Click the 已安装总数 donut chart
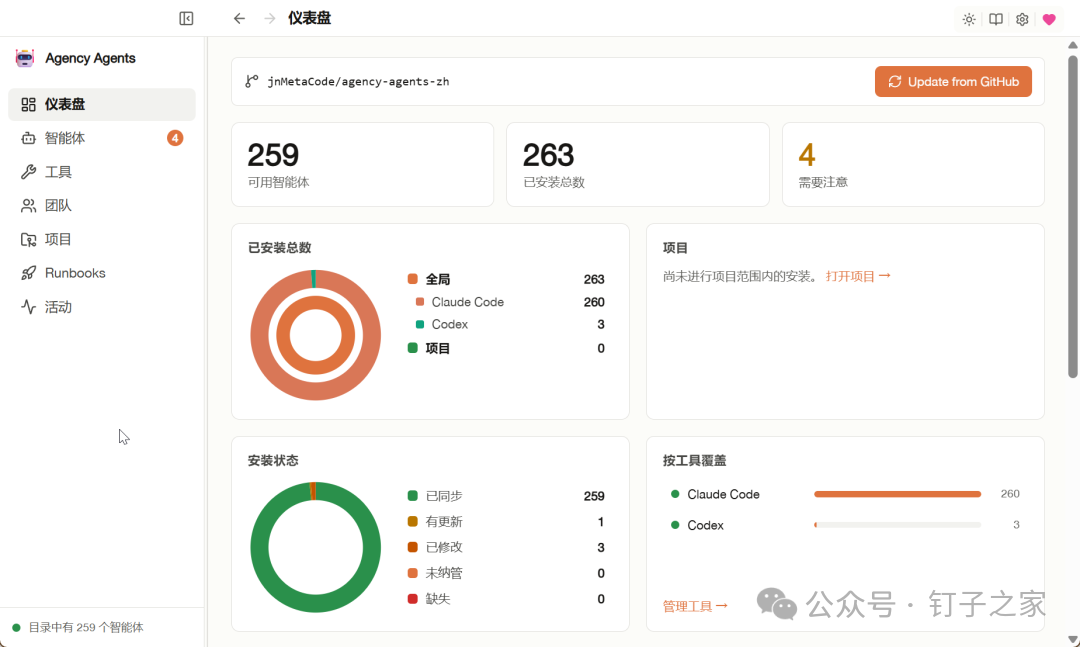 [315, 335]
